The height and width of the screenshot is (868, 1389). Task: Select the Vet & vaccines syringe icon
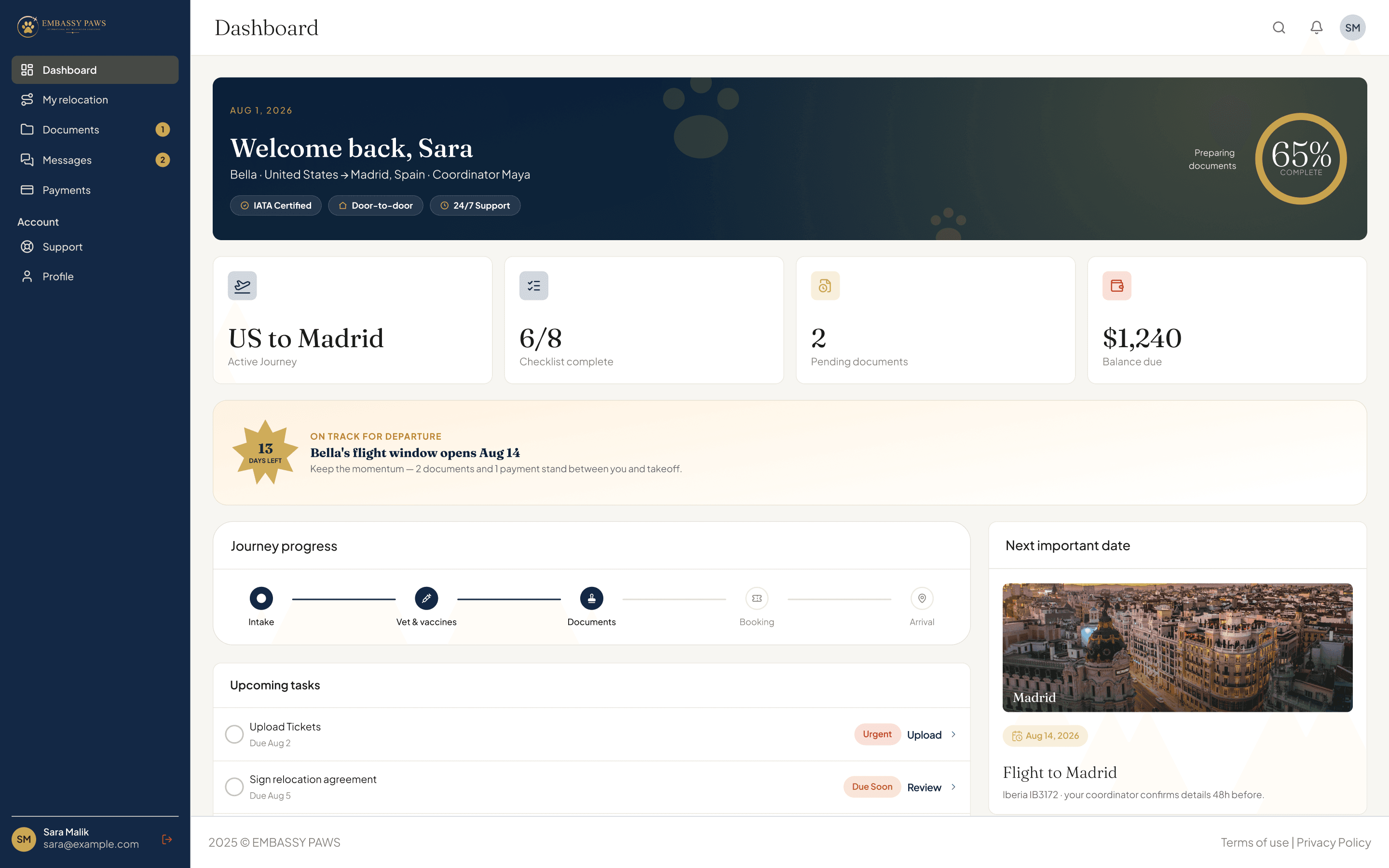(426, 599)
